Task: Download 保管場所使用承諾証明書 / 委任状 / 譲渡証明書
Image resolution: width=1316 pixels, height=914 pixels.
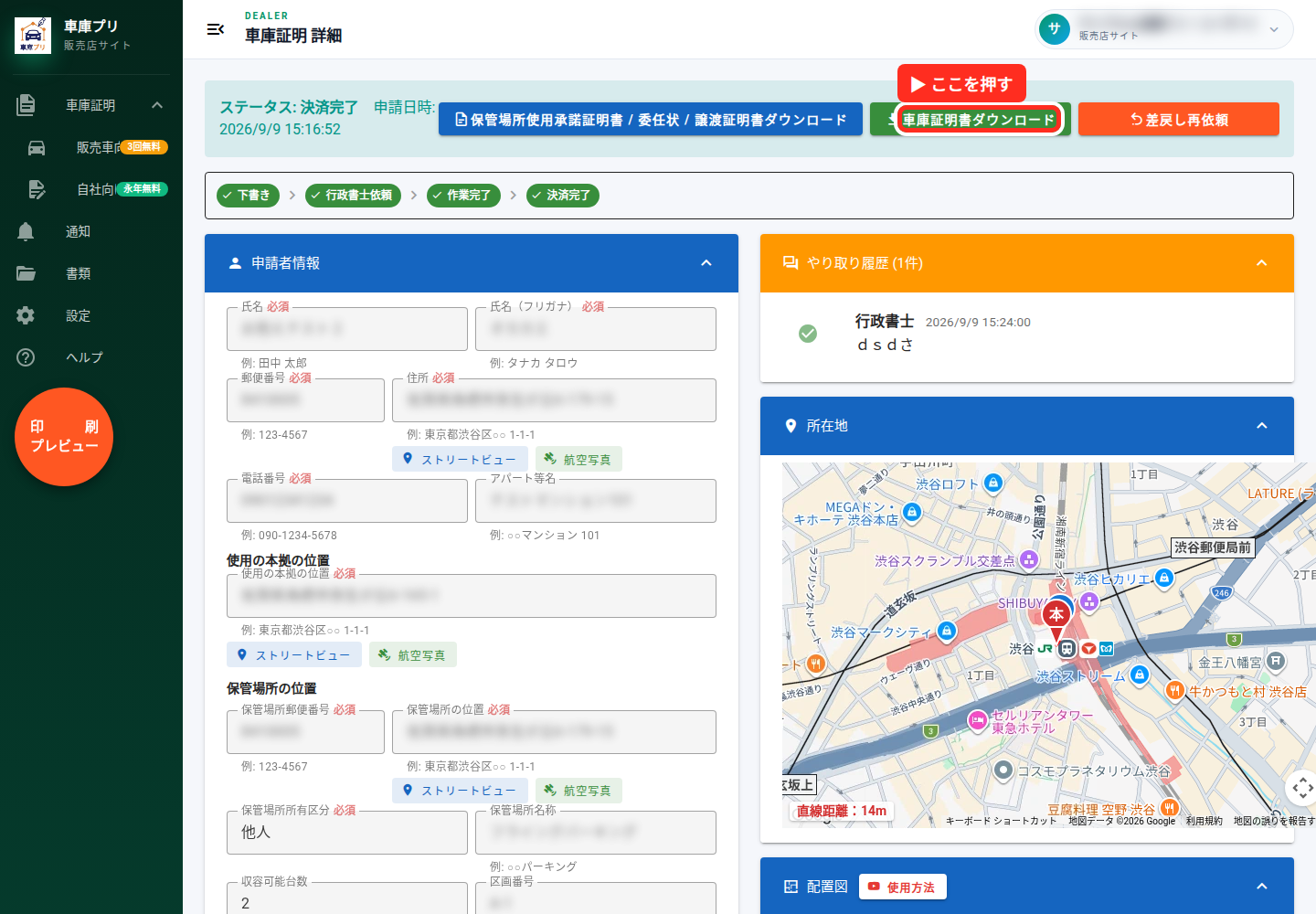Action: 651,120
